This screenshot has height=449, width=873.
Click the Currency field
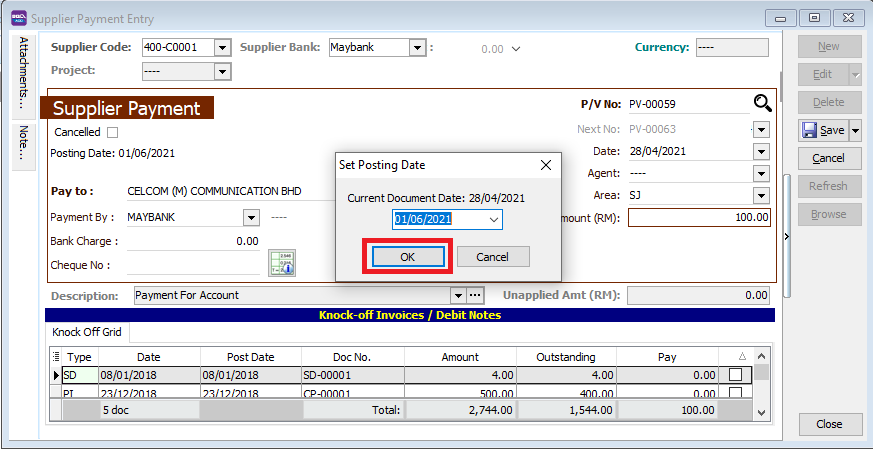(x=732, y=47)
